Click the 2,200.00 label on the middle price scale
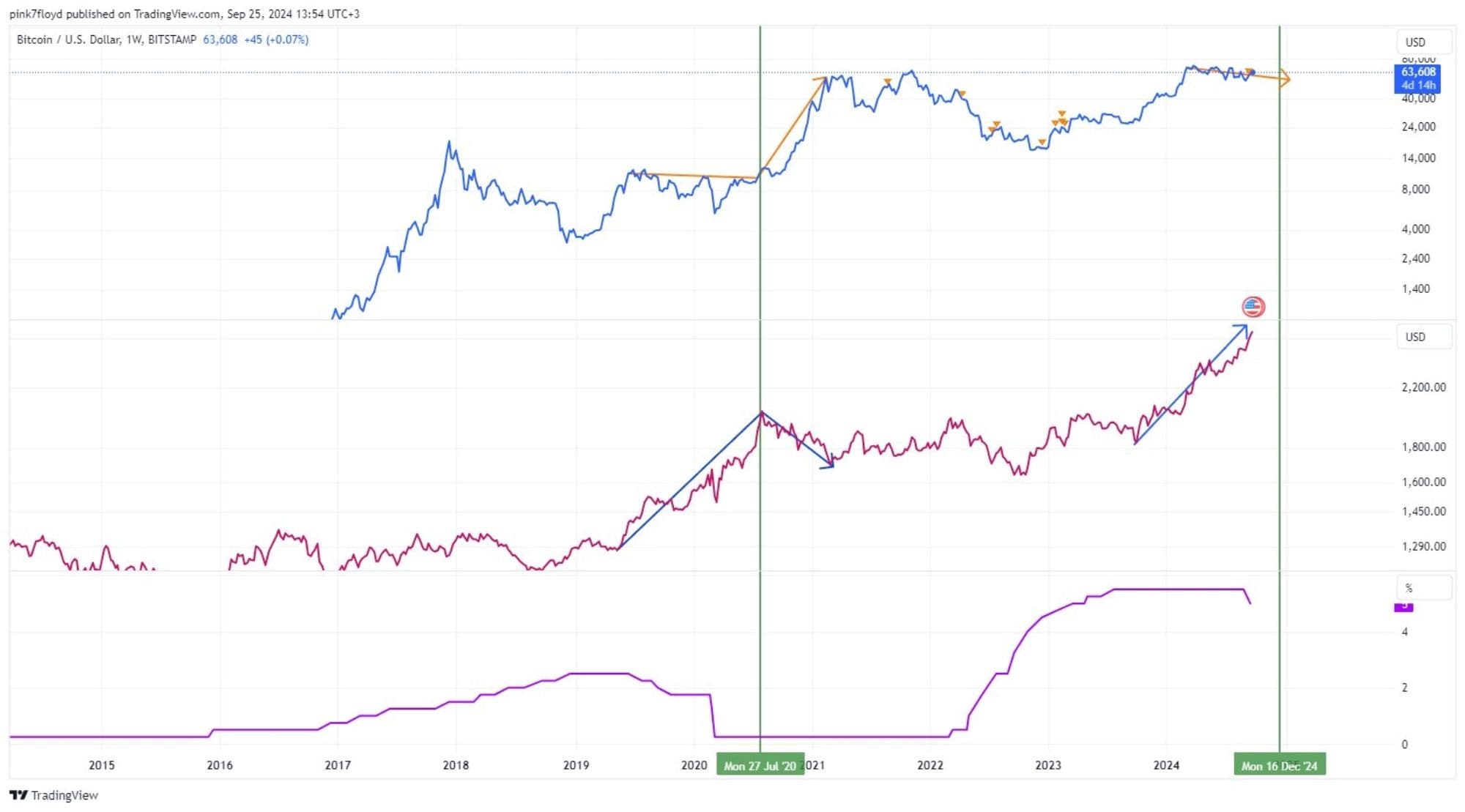The width and height of the screenshot is (1465, 812). [x=1423, y=387]
